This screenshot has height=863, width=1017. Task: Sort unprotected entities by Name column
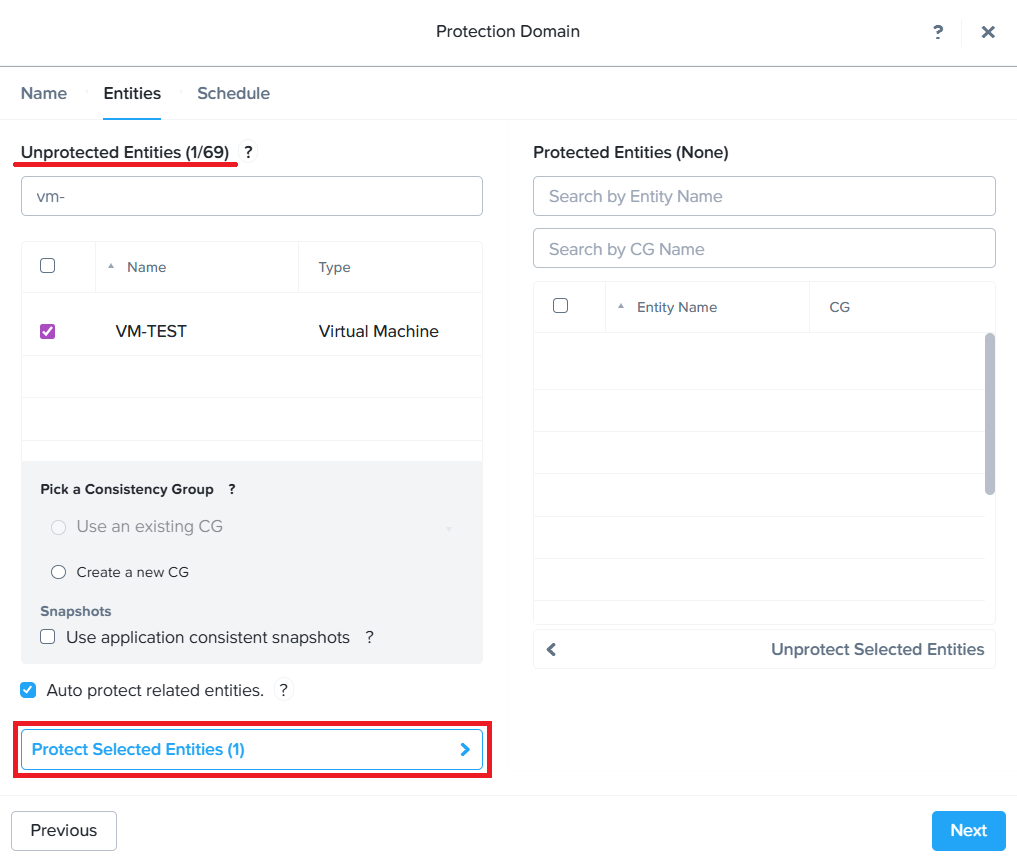146,267
